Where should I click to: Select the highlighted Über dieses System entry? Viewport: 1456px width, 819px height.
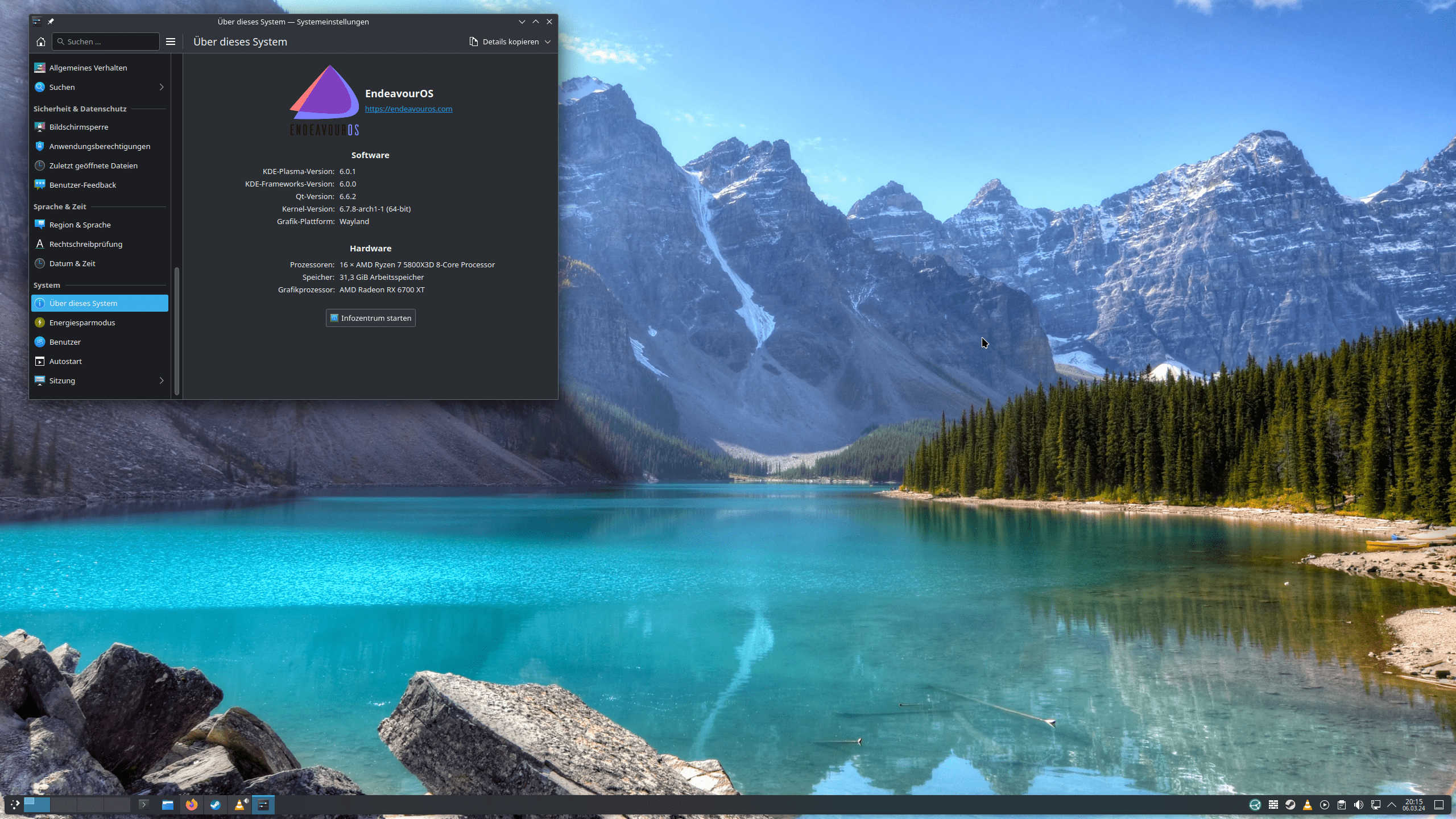point(100,303)
